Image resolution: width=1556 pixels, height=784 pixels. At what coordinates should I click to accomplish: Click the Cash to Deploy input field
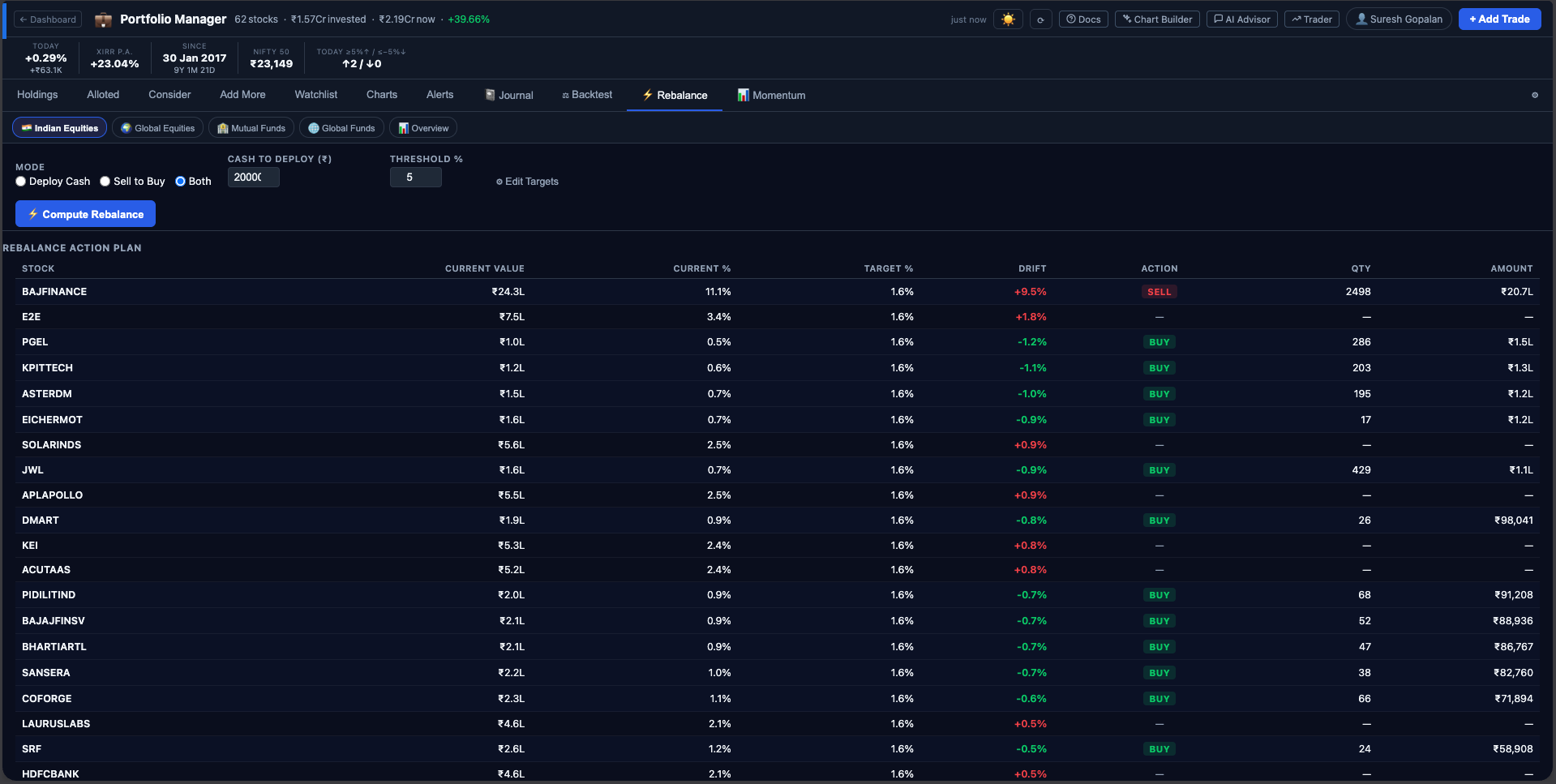click(252, 177)
